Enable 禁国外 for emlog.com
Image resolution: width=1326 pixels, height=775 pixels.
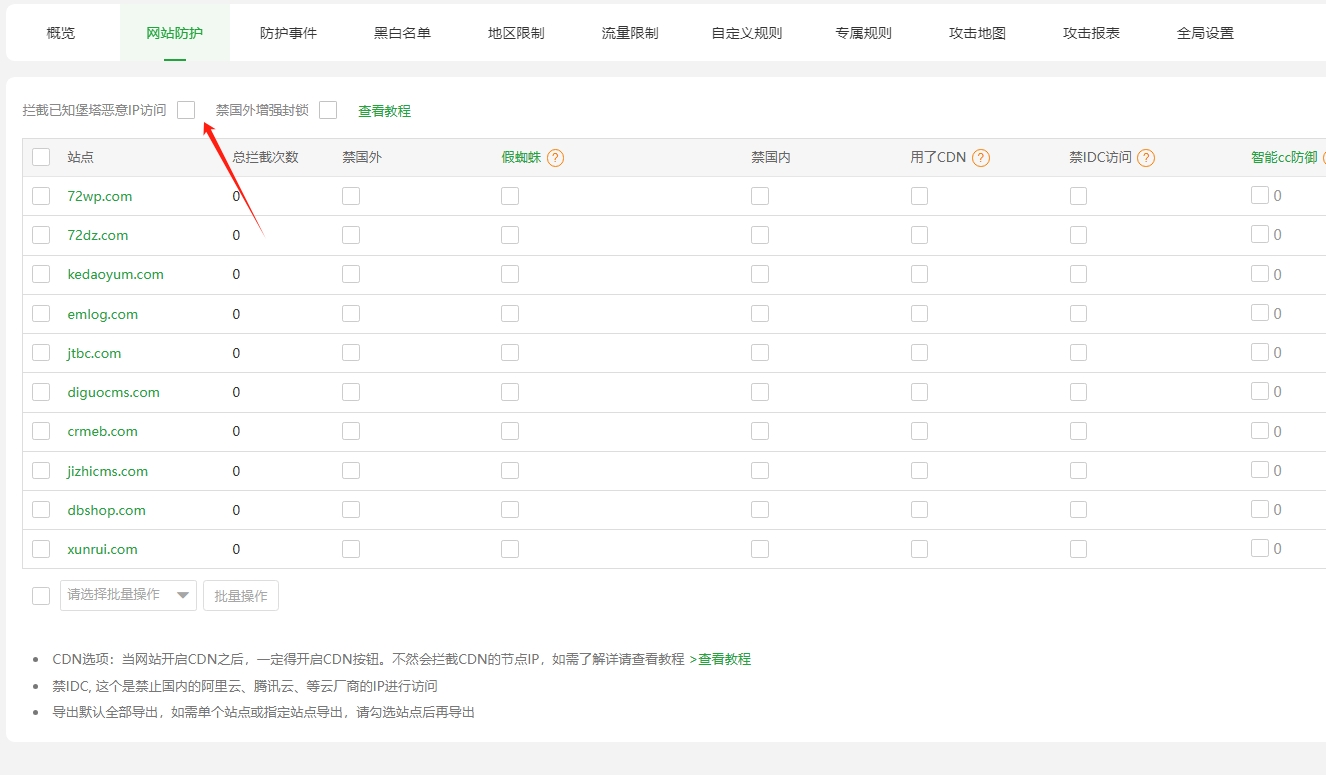pos(351,313)
